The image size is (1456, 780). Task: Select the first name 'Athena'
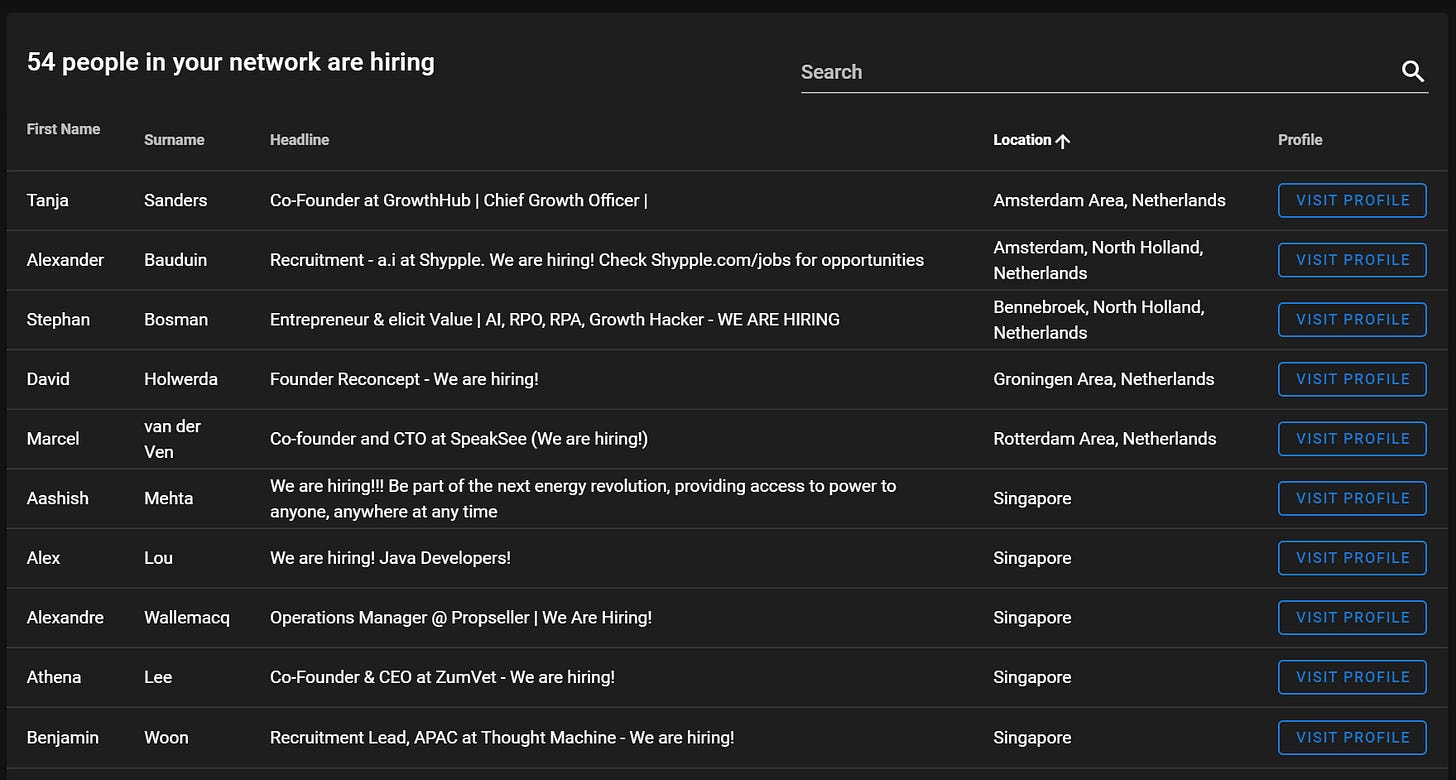pos(54,677)
